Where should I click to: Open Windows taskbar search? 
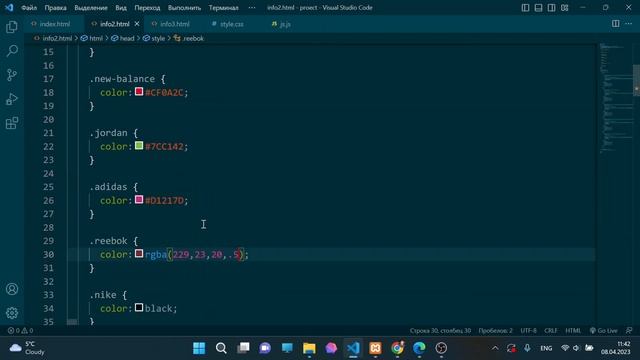click(221, 348)
